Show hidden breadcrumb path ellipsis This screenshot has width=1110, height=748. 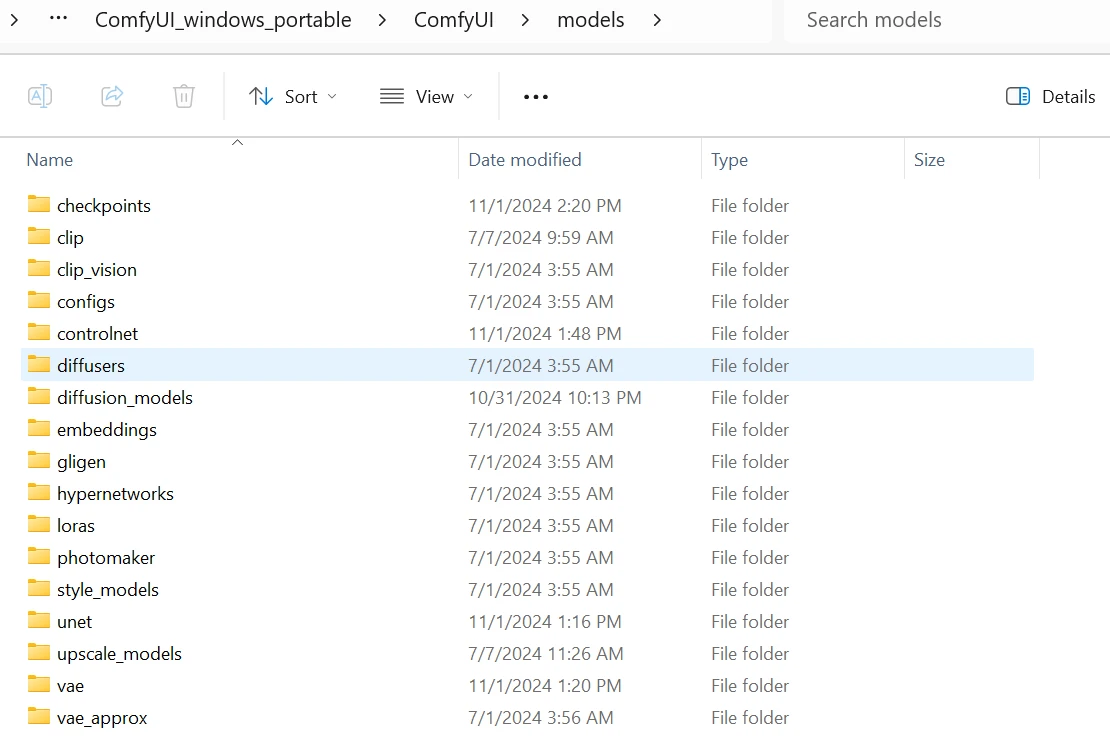pyautogui.click(x=58, y=20)
